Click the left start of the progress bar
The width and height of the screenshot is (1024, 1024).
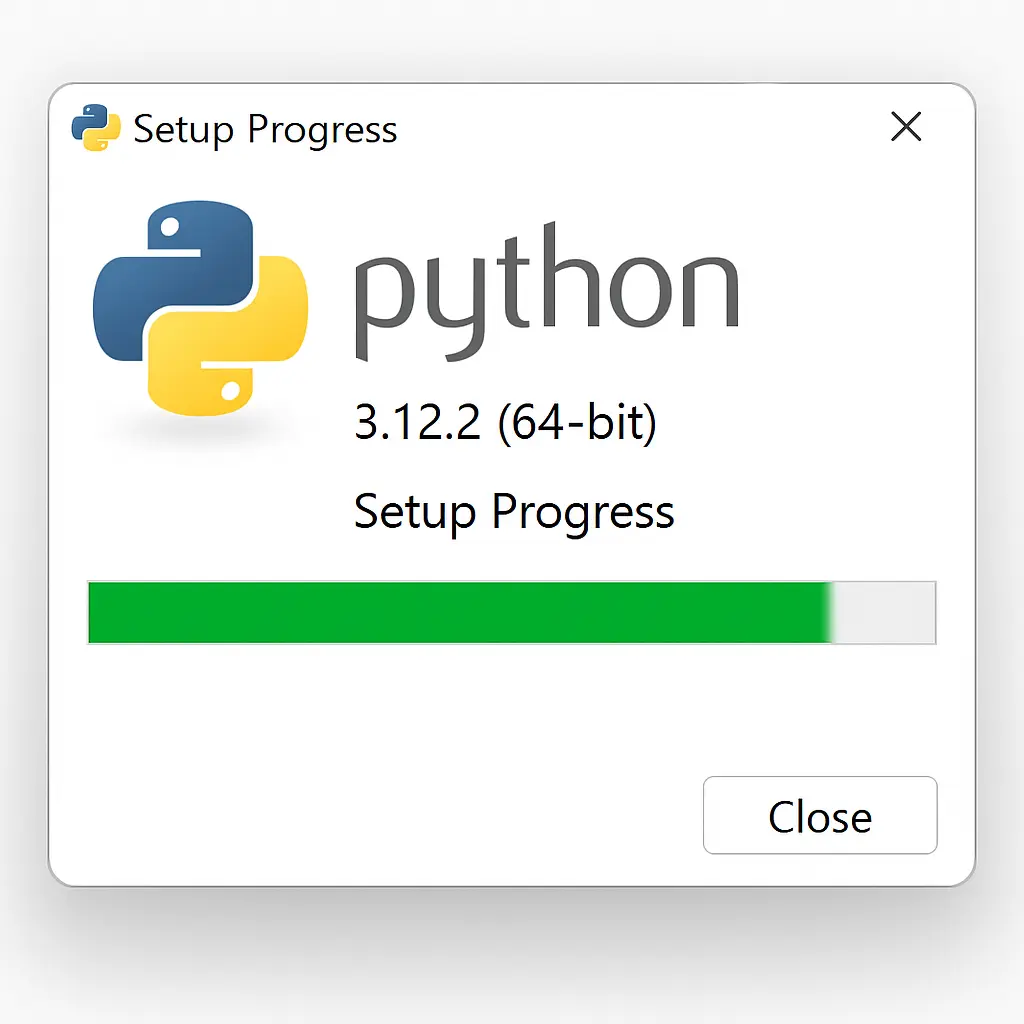coord(93,612)
